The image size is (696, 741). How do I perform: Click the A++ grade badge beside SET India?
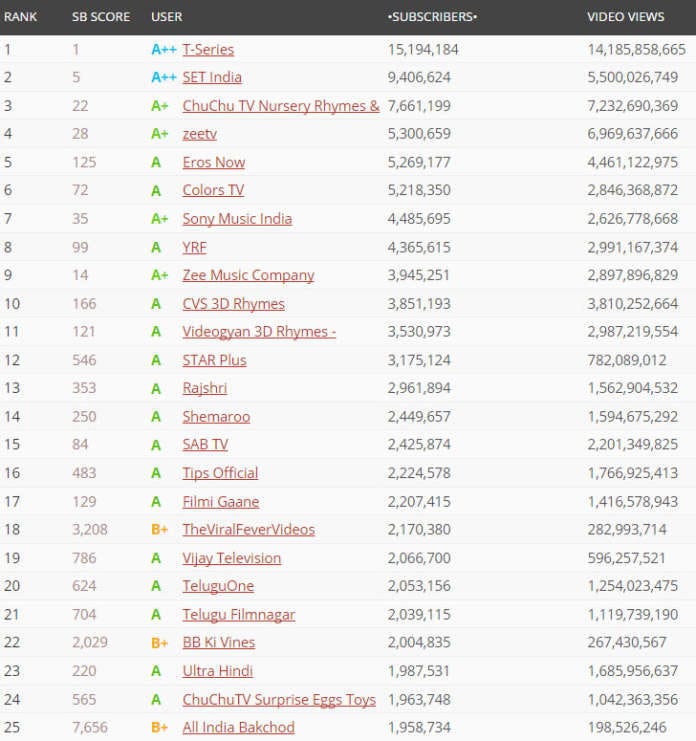pos(163,77)
